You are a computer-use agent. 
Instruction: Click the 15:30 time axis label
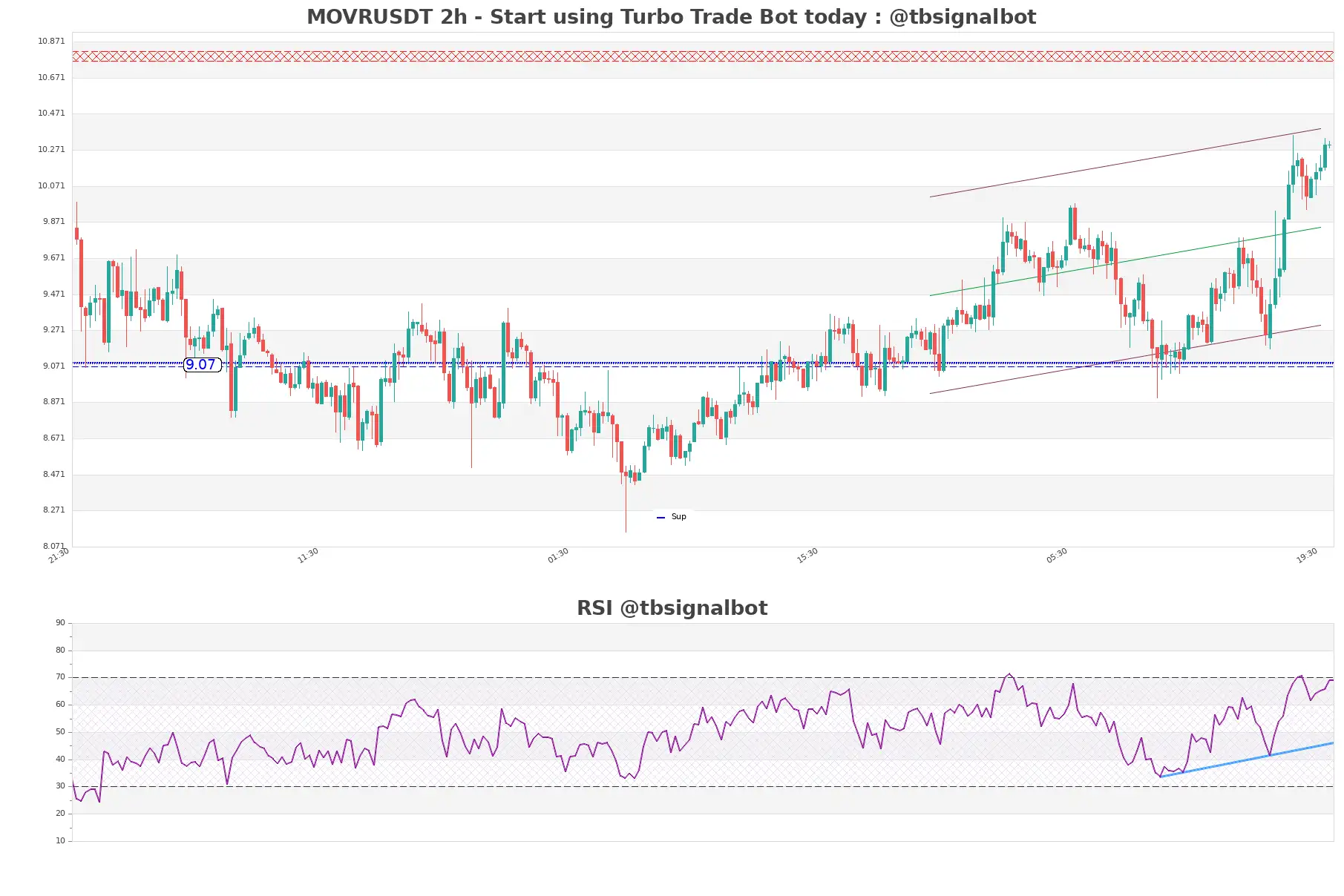[x=807, y=556]
